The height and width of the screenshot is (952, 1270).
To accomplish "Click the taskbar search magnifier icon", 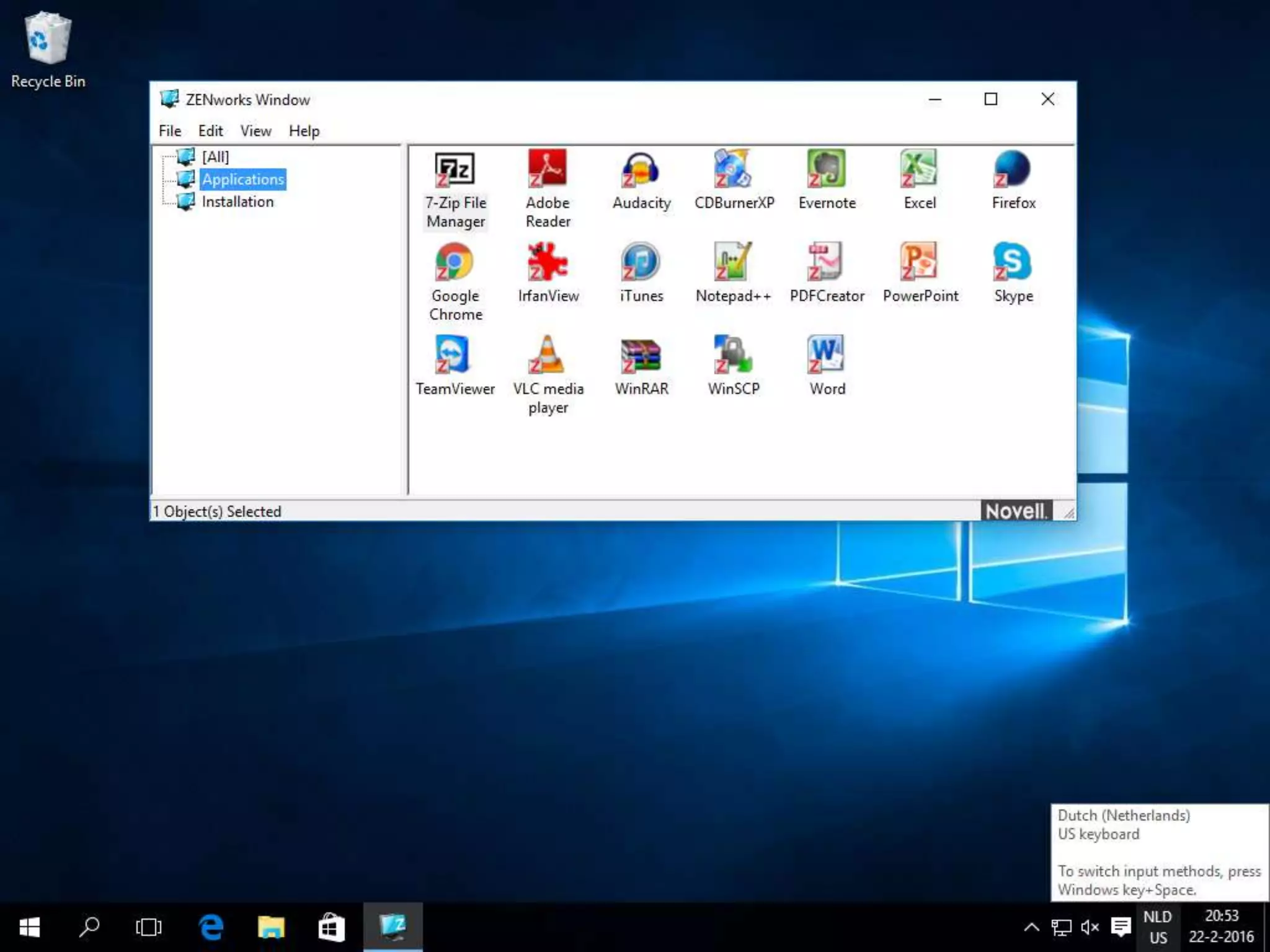I will (89, 927).
